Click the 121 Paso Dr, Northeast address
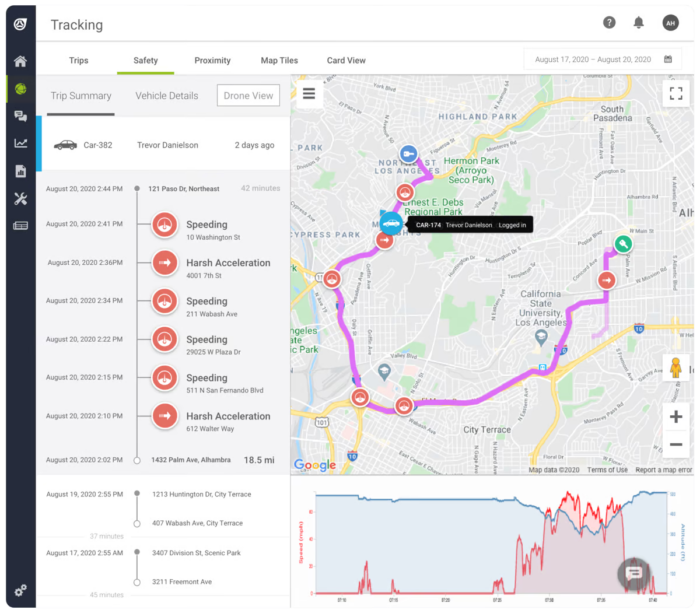 click(184, 189)
